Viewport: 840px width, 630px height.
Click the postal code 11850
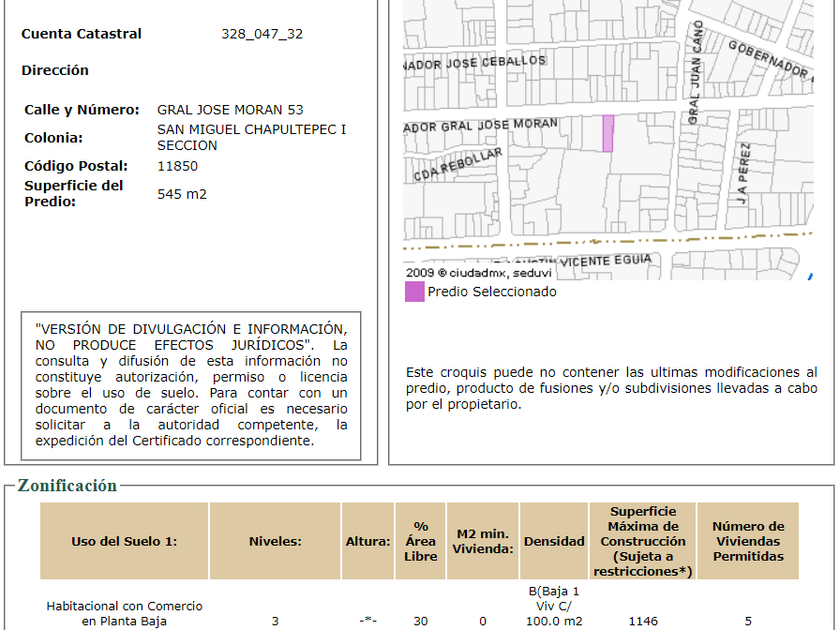[177, 166]
